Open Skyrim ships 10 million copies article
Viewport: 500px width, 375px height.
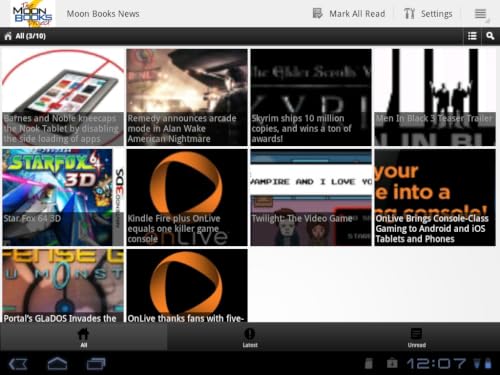click(x=311, y=97)
